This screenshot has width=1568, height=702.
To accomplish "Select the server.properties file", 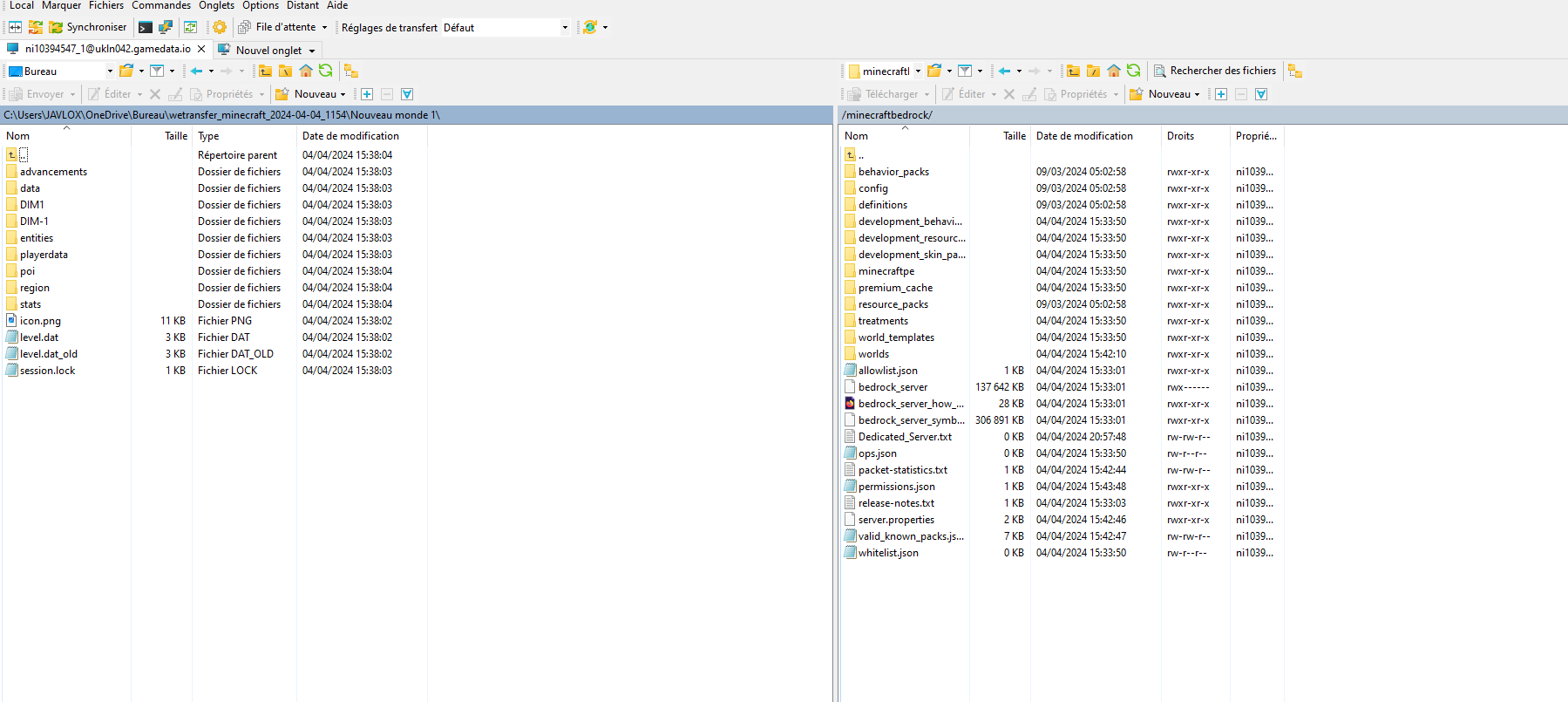I will click(896, 520).
